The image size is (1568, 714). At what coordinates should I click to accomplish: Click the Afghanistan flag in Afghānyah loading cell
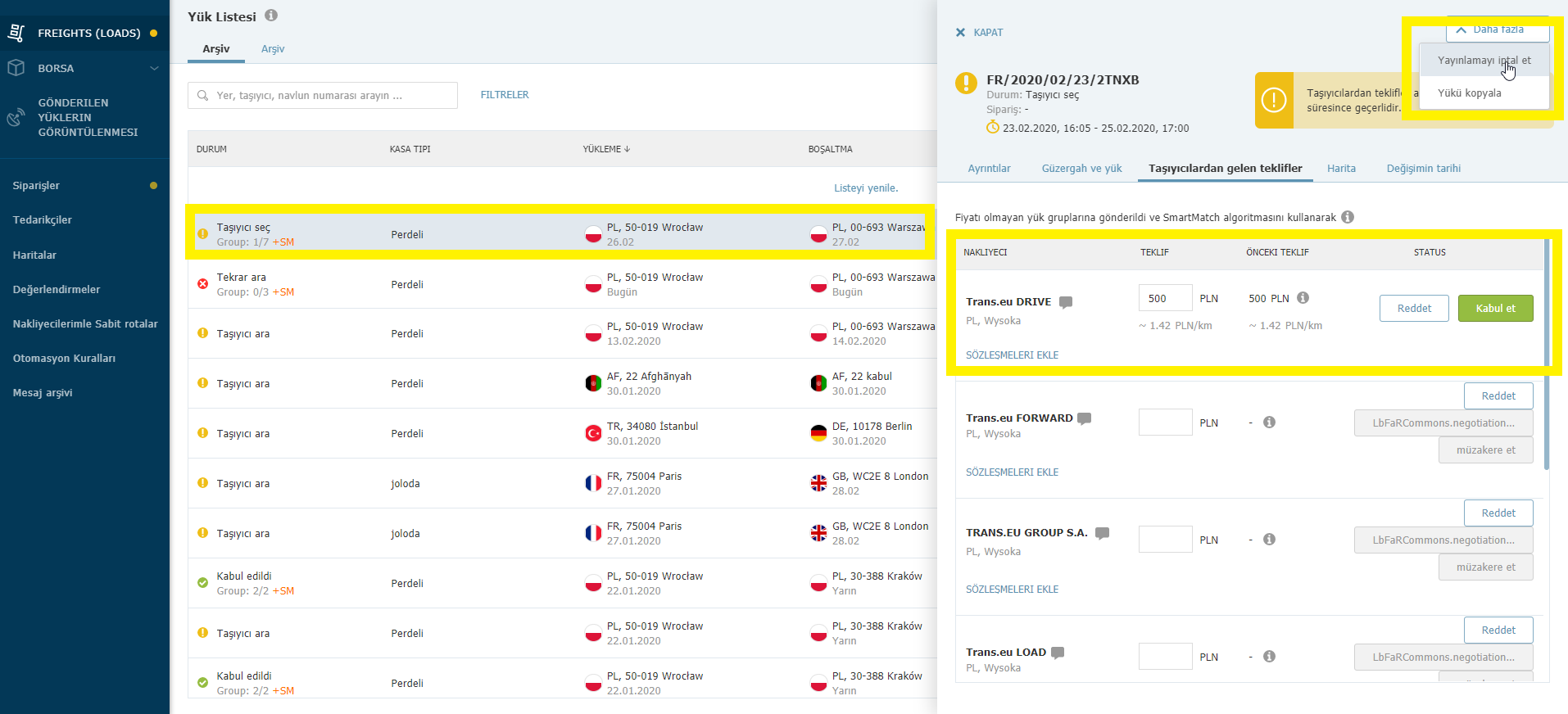(593, 383)
